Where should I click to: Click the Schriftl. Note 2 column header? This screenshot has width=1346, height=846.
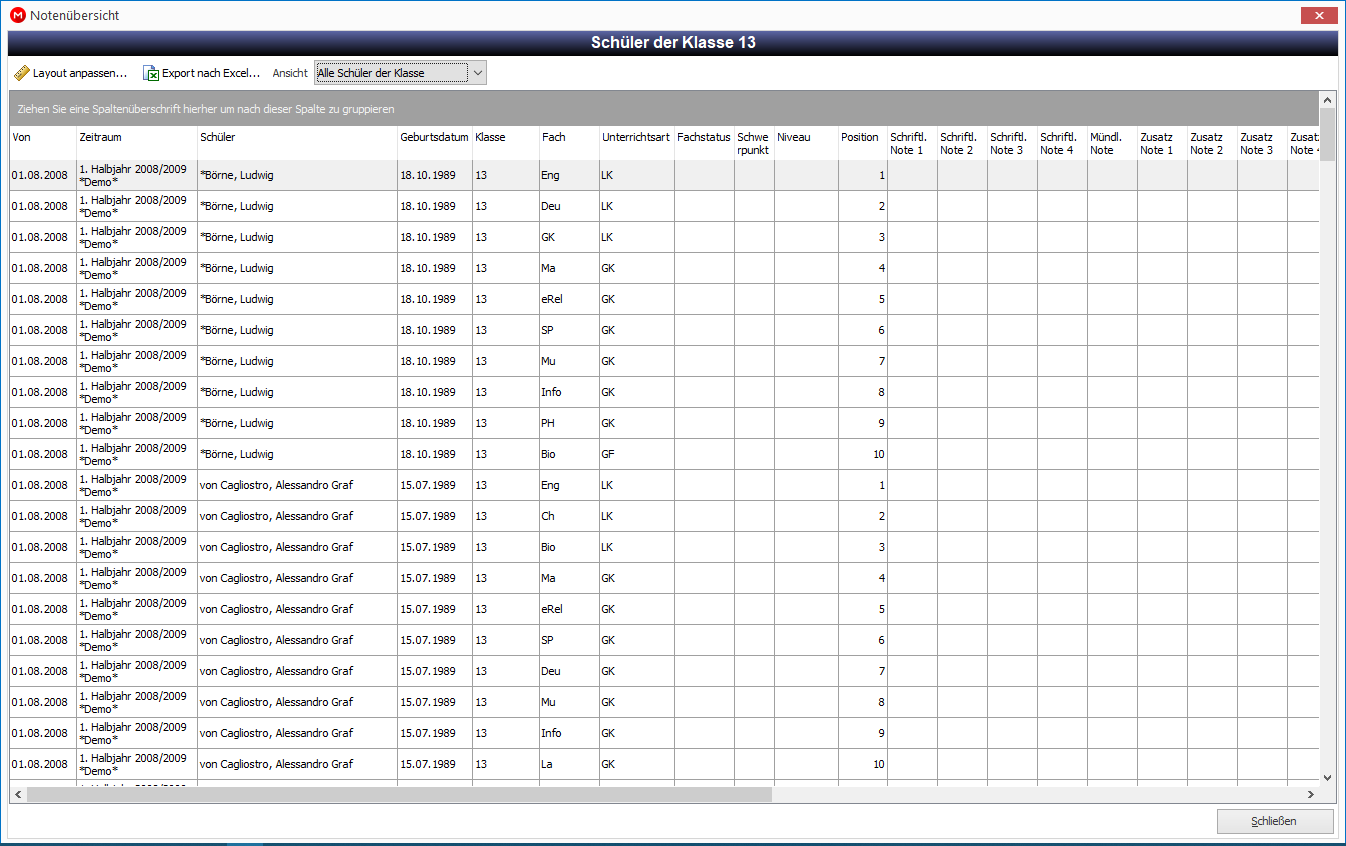(962, 143)
